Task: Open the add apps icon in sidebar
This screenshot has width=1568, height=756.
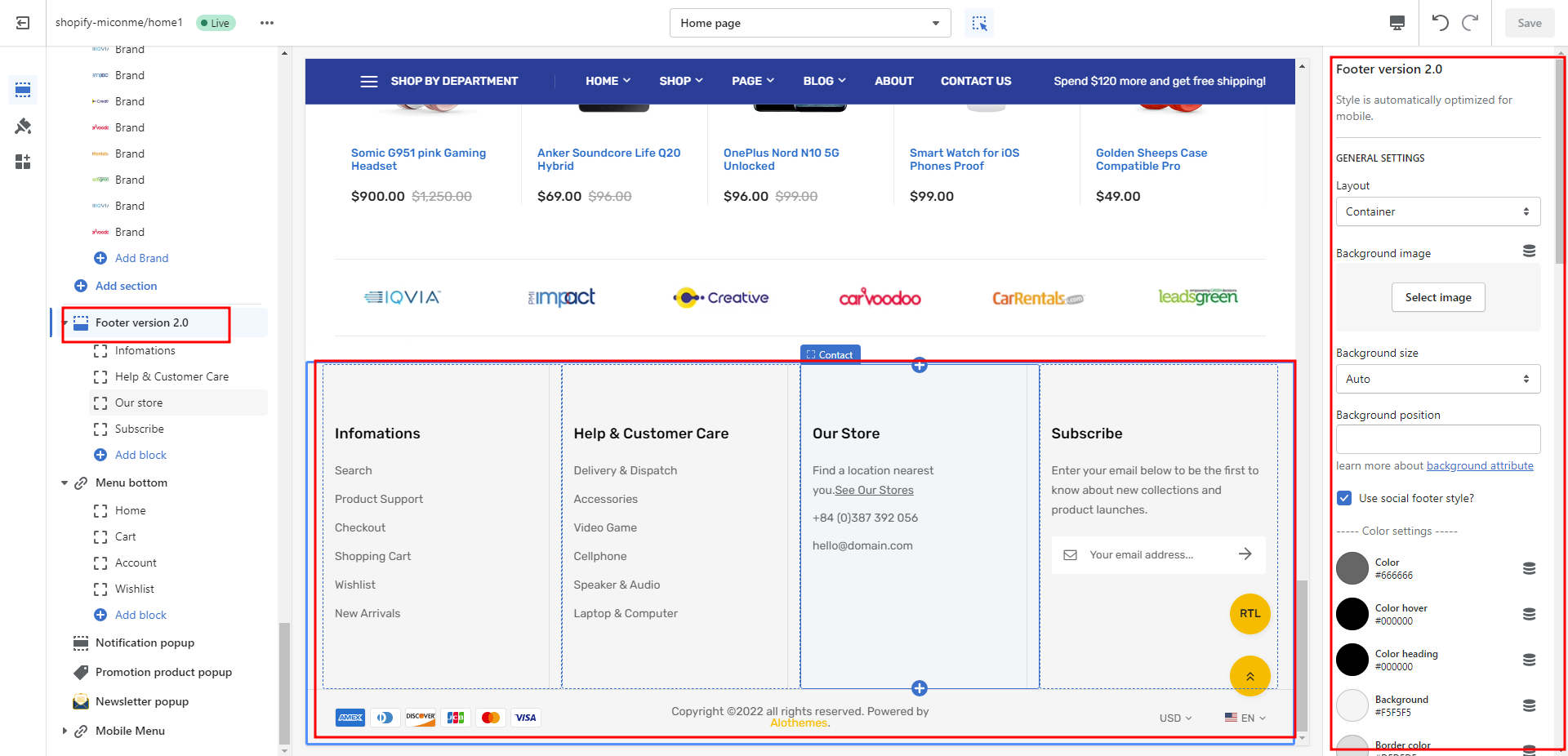Action: [x=23, y=162]
